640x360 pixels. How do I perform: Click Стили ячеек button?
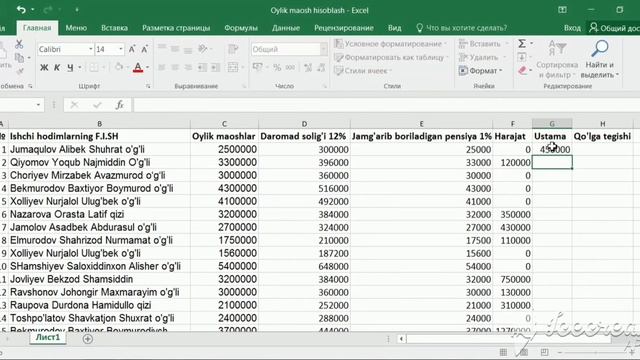click(x=362, y=71)
